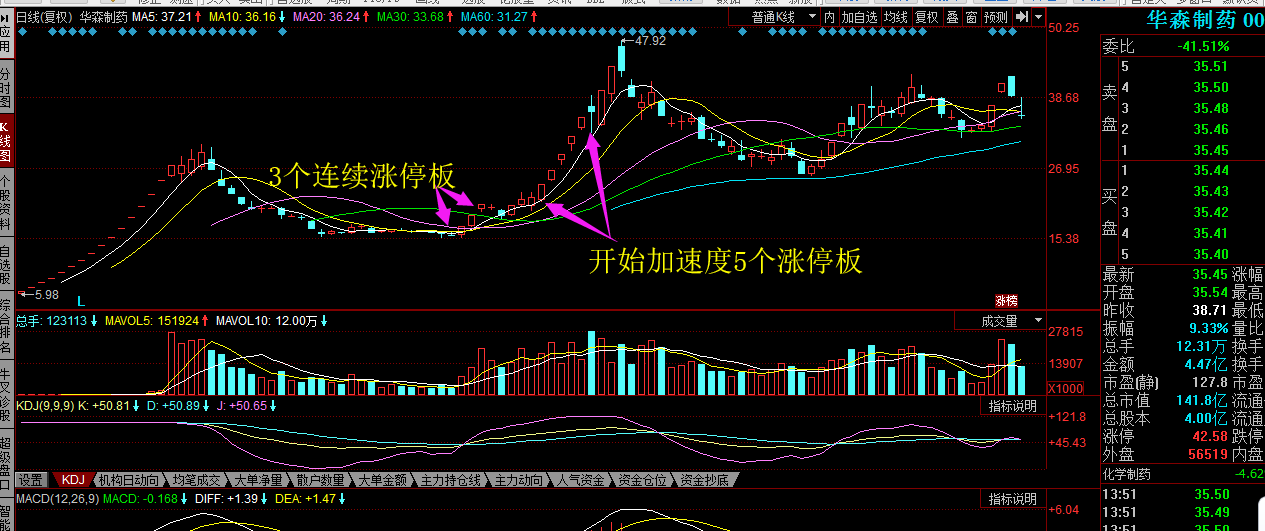Screen dimensions: 1265x531
Task: Click the 委比 -41.51% value
Action: (1203, 46)
